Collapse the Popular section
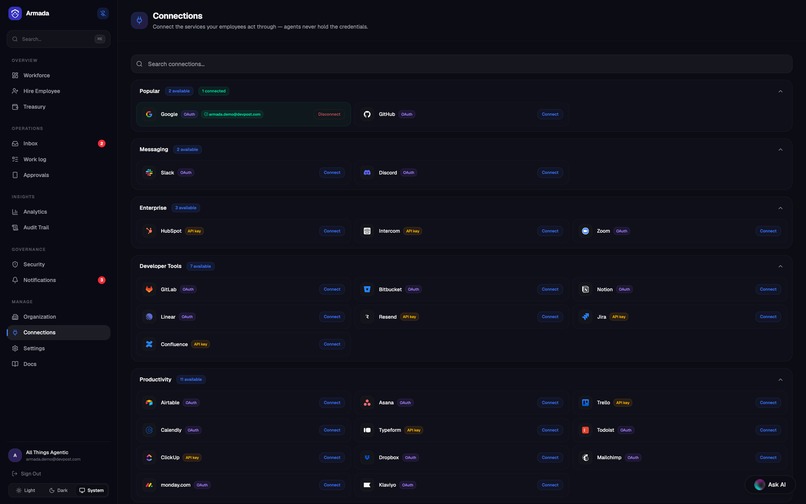 780,91
